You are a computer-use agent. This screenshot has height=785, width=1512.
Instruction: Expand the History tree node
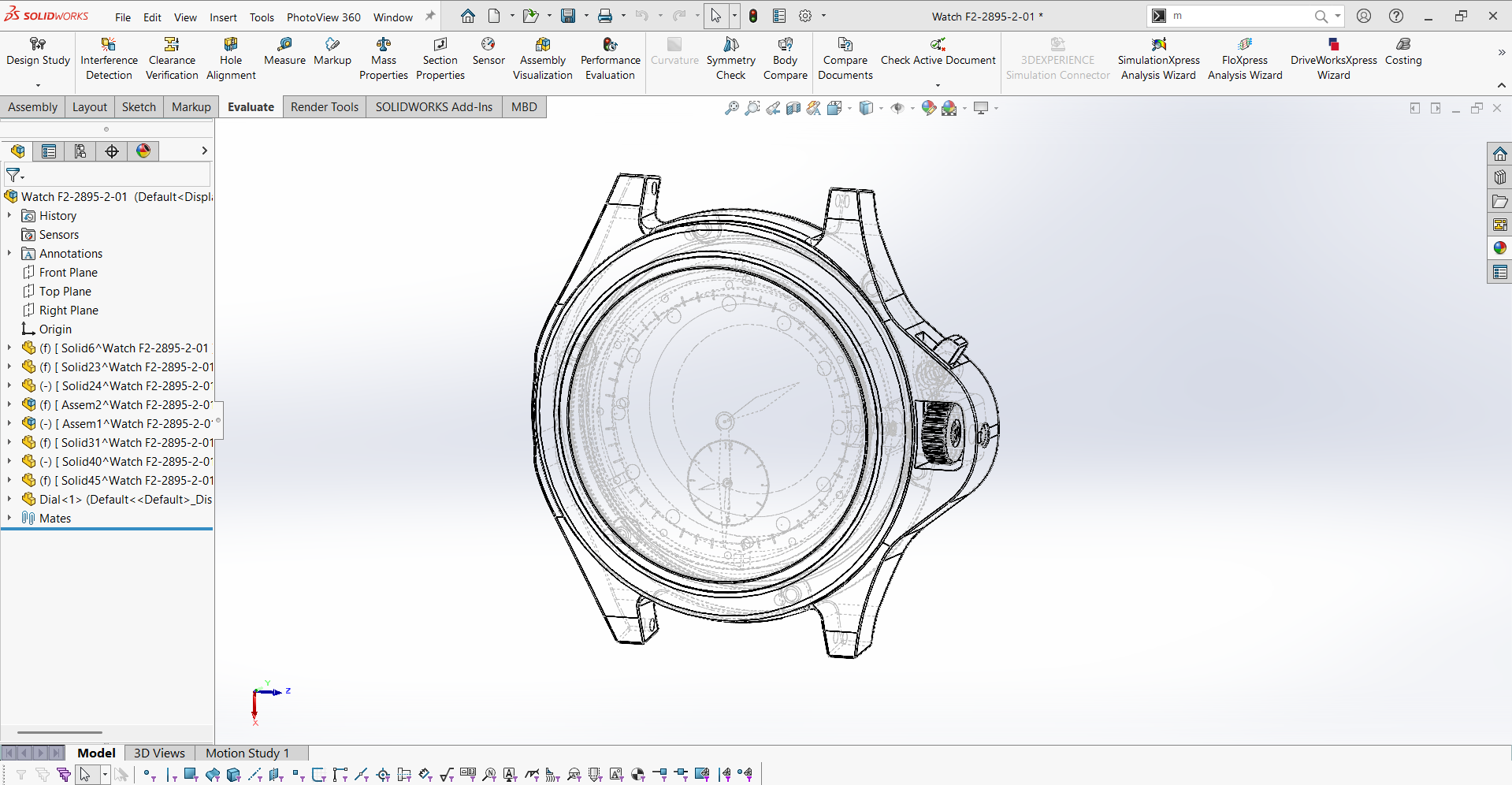(x=9, y=215)
